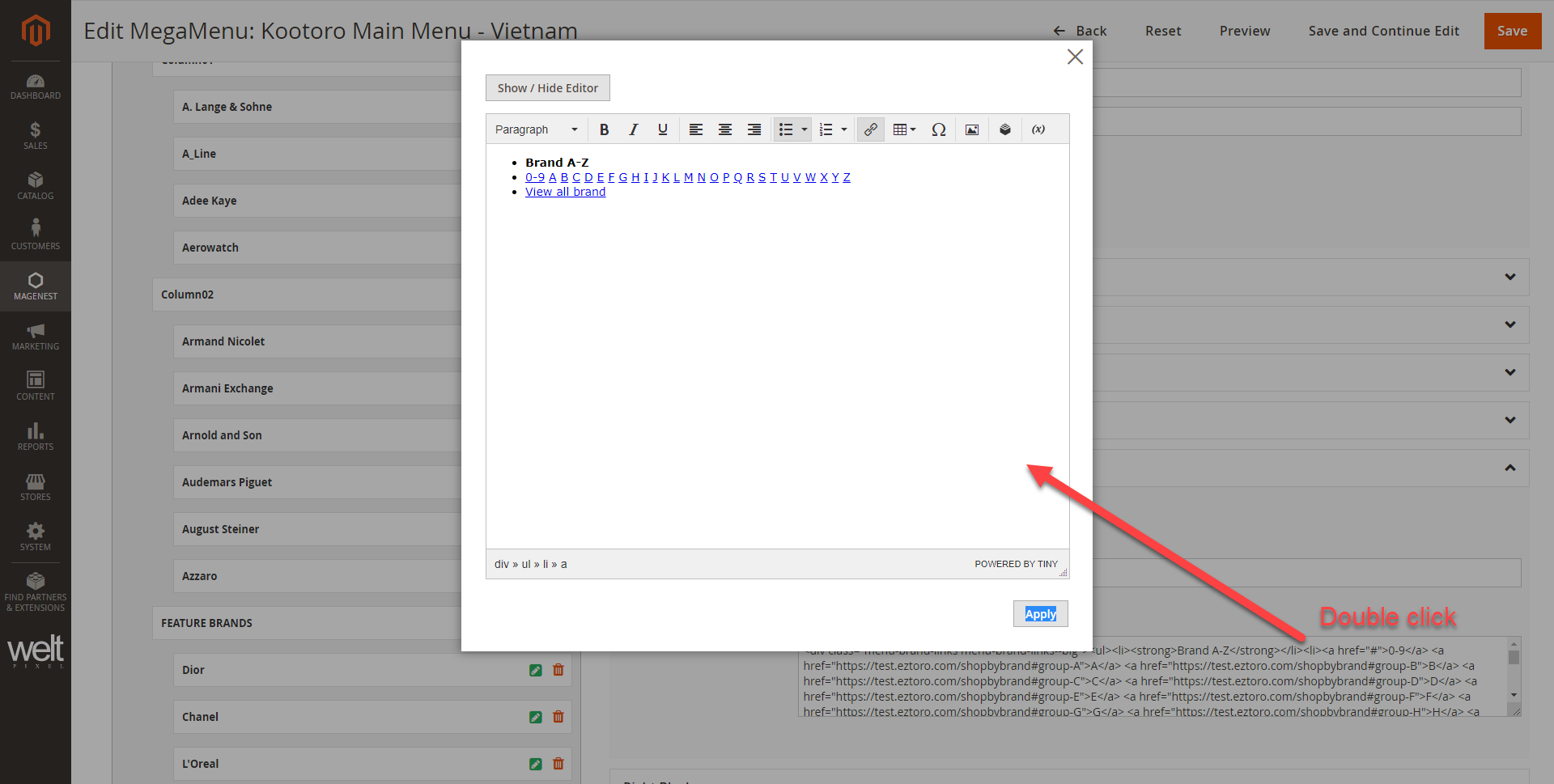Toggle italic formatting in the editor
1554x784 pixels.
pos(633,129)
